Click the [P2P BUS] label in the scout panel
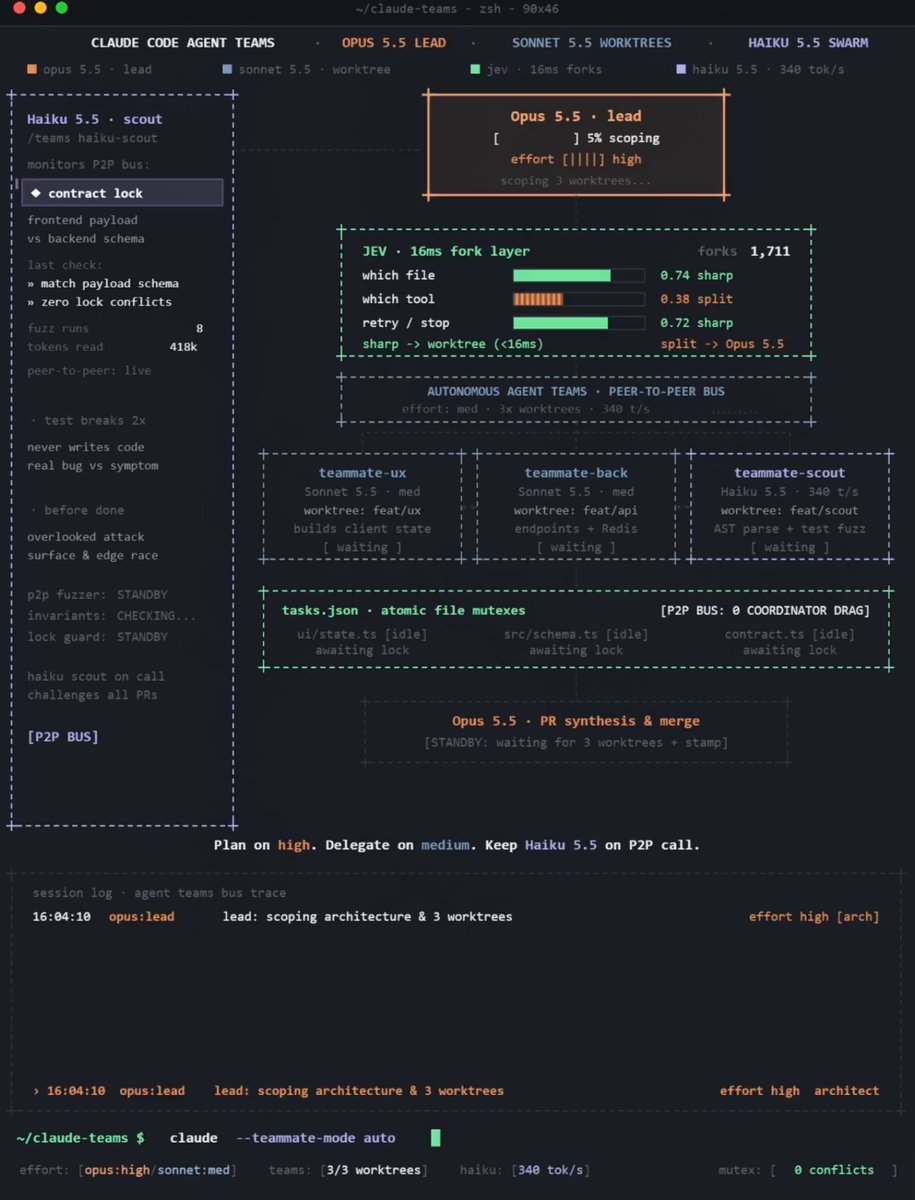 tap(63, 737)
